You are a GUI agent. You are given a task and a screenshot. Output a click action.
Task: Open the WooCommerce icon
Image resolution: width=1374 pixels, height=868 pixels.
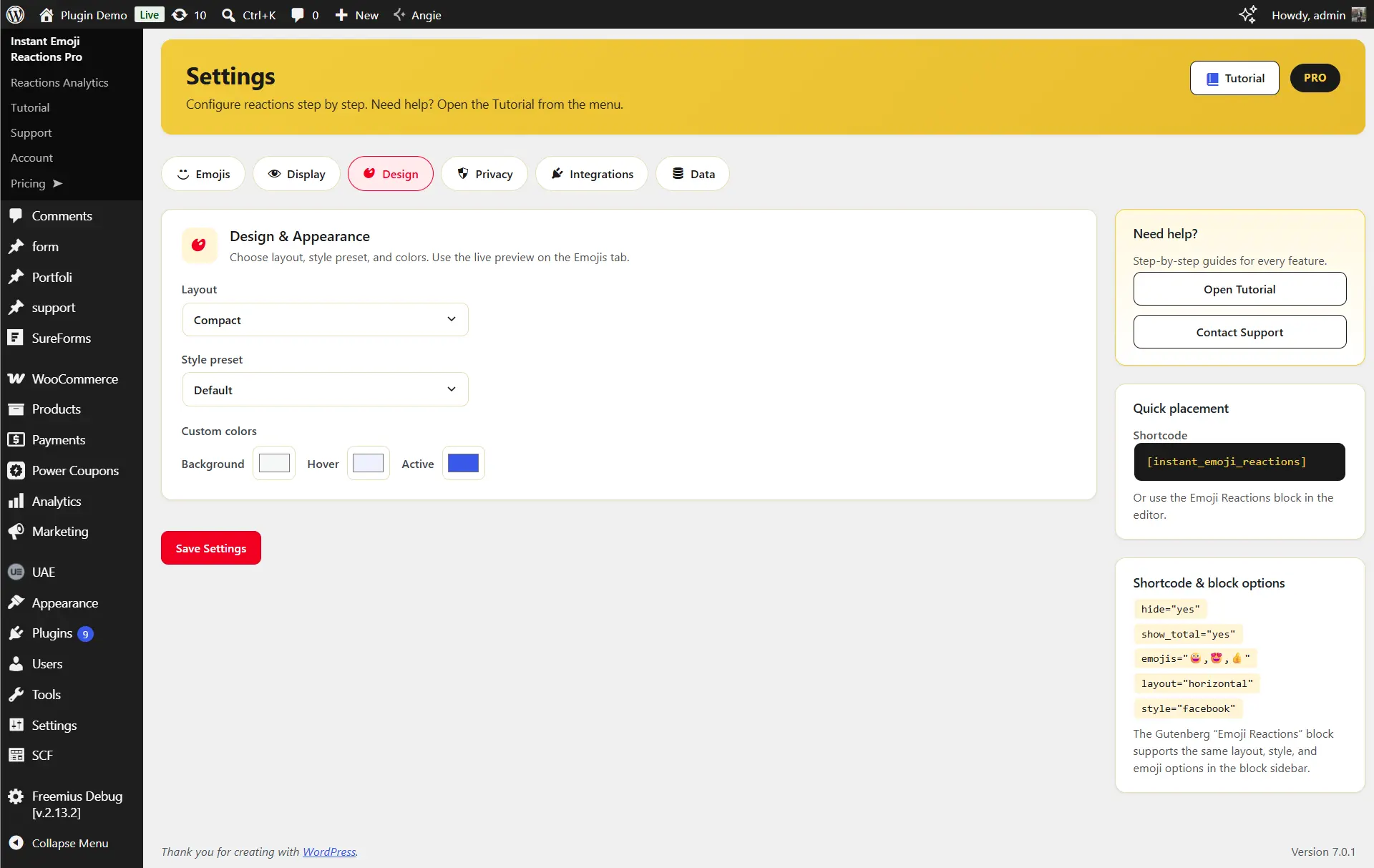(x=16, y=379)
